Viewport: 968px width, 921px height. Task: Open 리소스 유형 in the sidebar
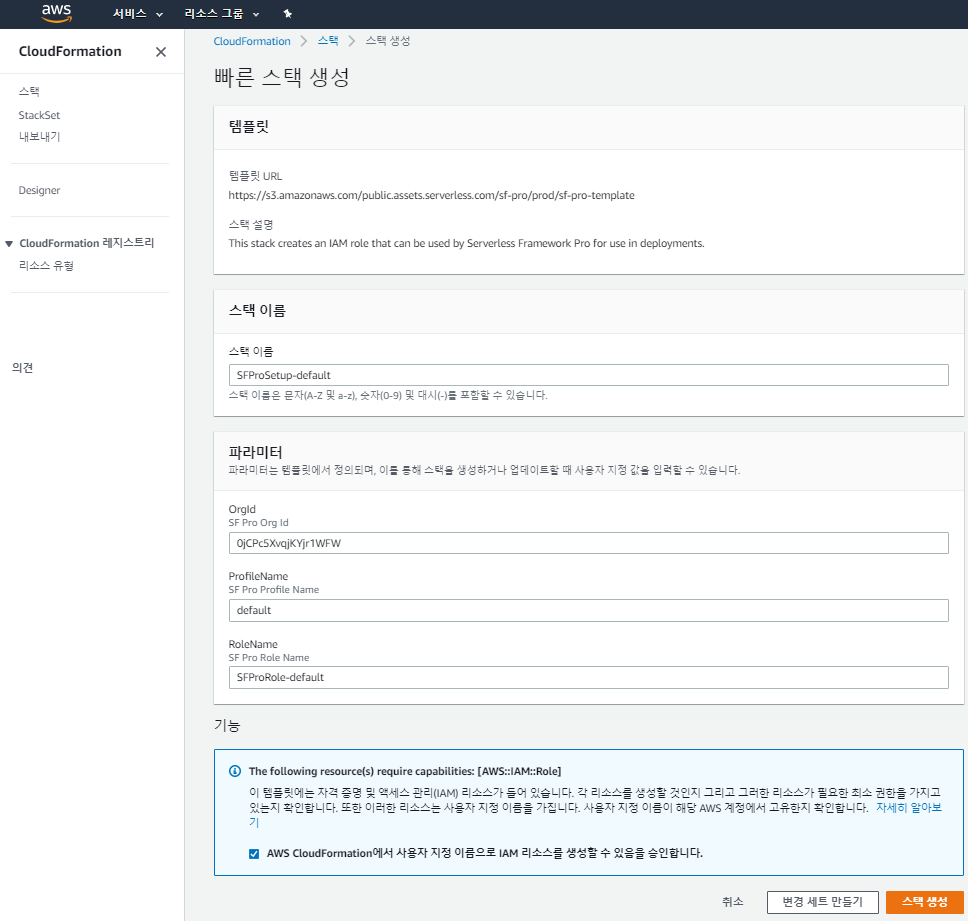point(46,265)
